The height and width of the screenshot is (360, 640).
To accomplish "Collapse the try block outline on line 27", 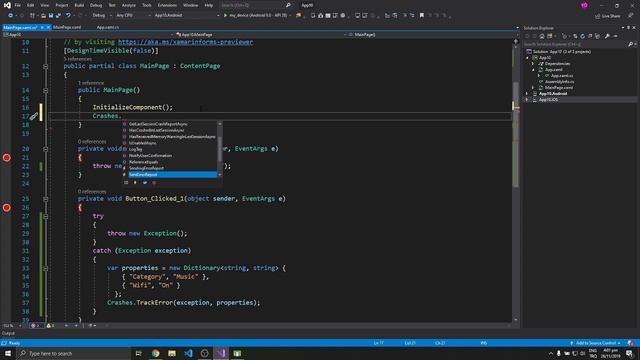I will pyautogui.click(x=46, y=216).
